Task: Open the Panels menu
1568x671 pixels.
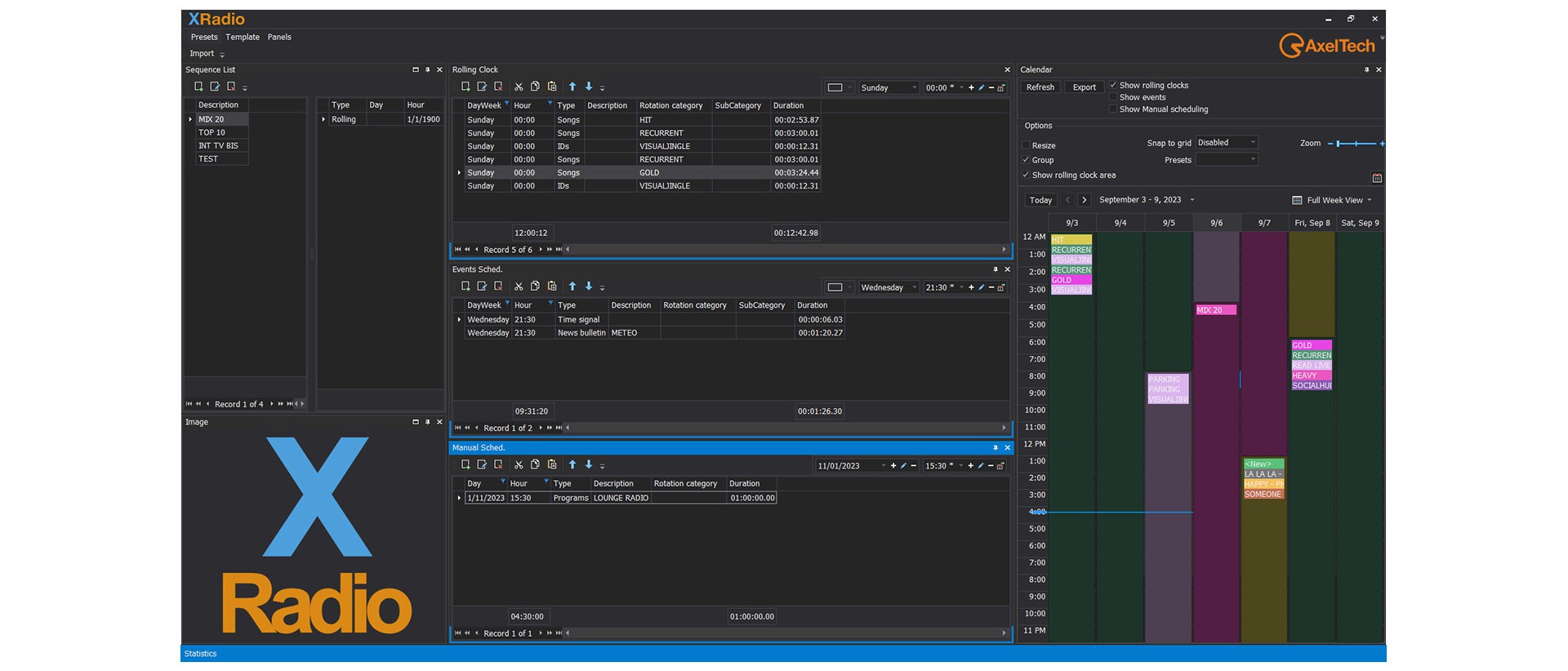Action: point(279,38)
